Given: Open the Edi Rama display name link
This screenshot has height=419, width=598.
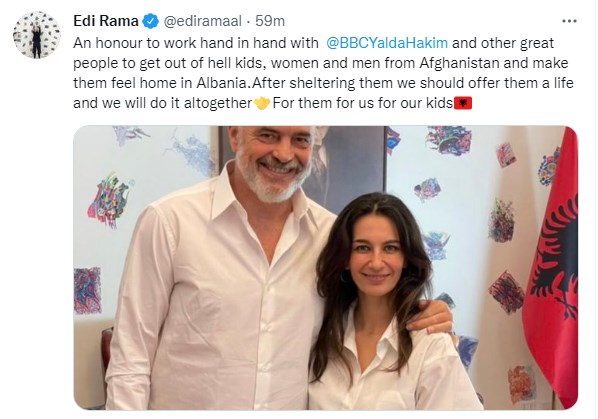Looking at the screenshot, I should click(x=106, y=21).
